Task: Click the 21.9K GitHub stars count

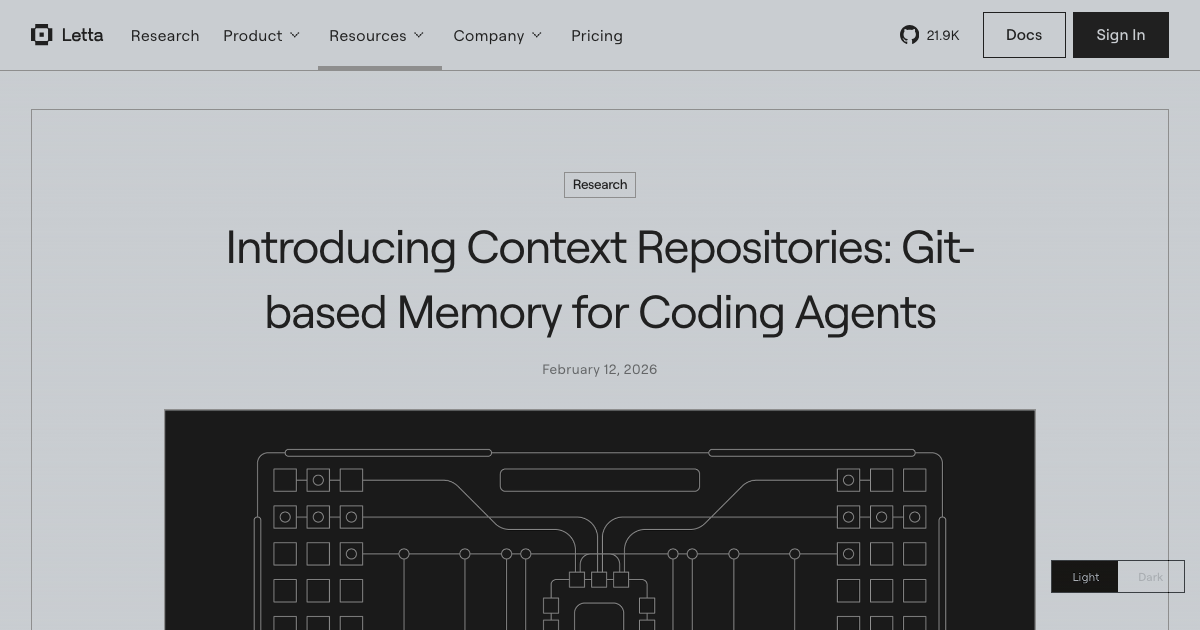Action: coord(942,35)
